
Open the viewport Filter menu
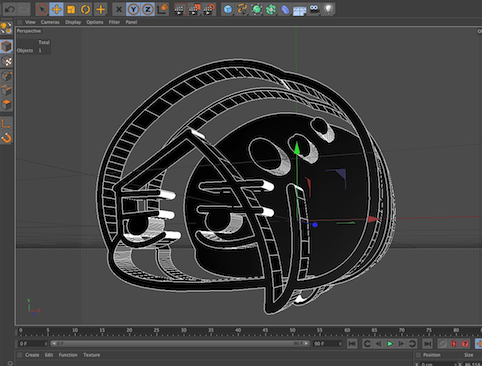114,22
